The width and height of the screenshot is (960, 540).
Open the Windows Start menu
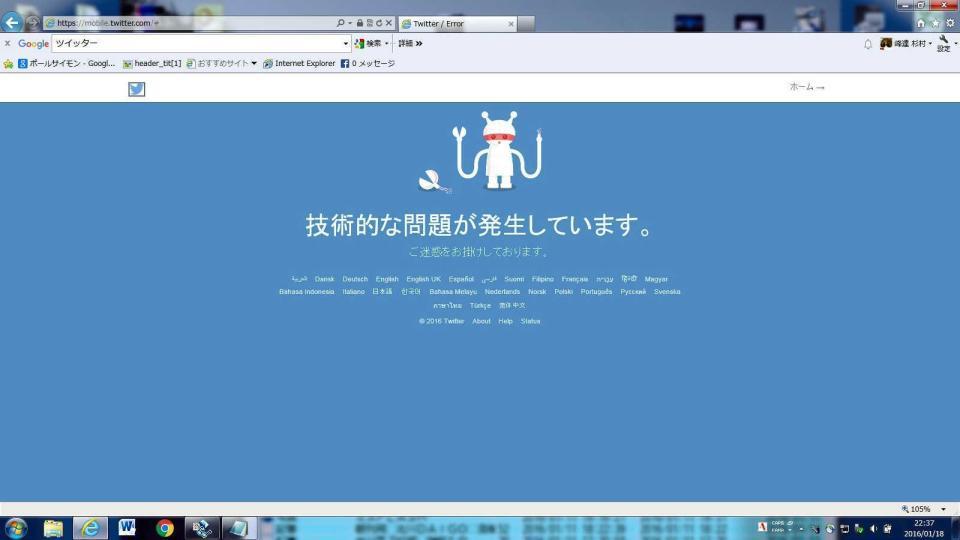16,528
